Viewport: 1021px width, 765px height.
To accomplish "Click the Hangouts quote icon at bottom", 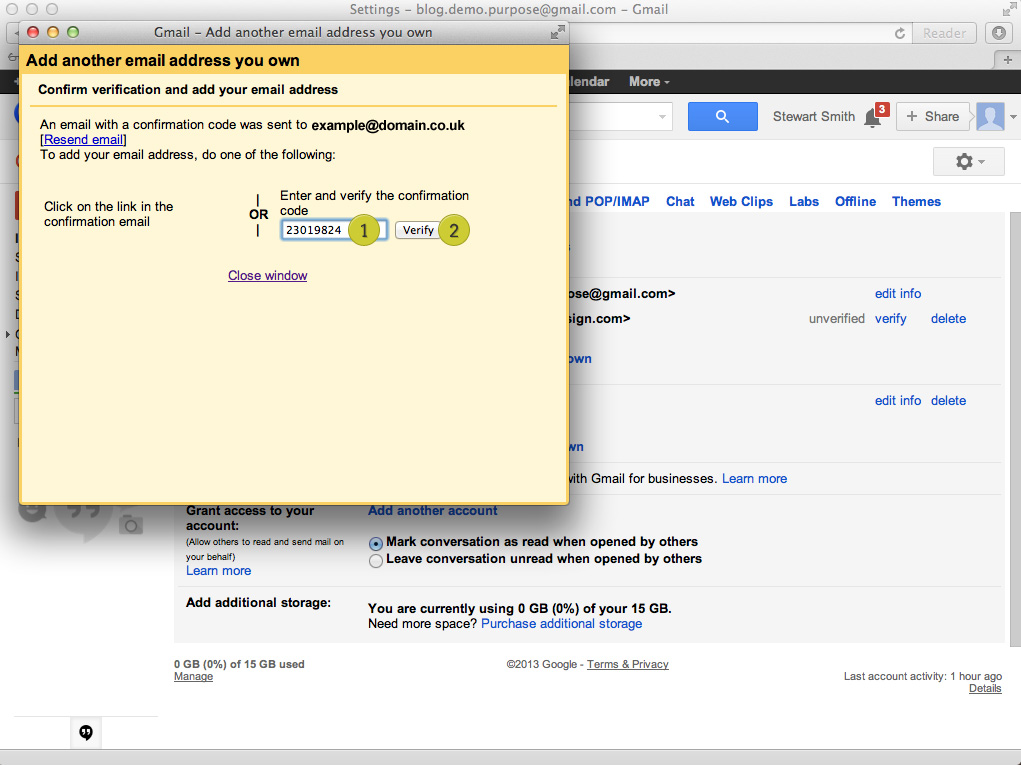I will click(x=86, y=733).
